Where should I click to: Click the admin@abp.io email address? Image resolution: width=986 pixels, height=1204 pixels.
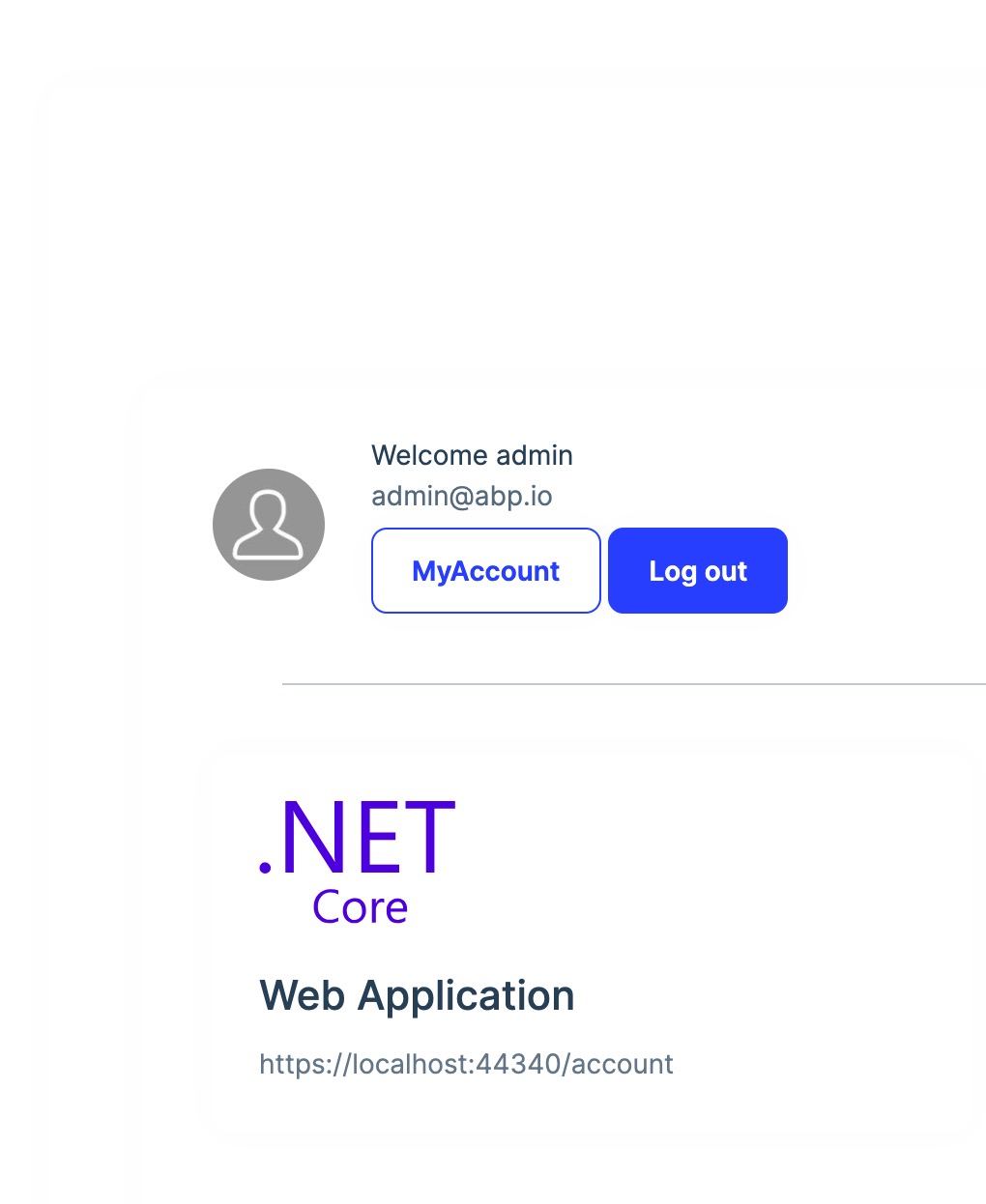pyautogui.click(x=461, y=496)
